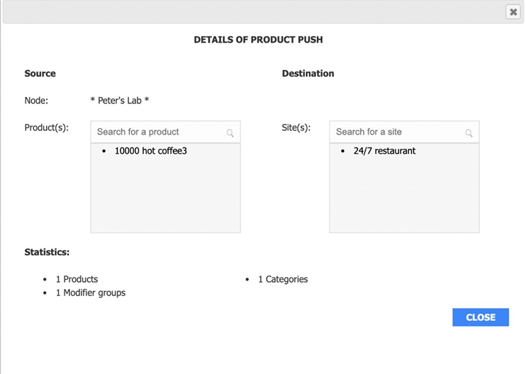Click the Source heading
This screenshot has height=374, width=526.
(x=40, y=73)
